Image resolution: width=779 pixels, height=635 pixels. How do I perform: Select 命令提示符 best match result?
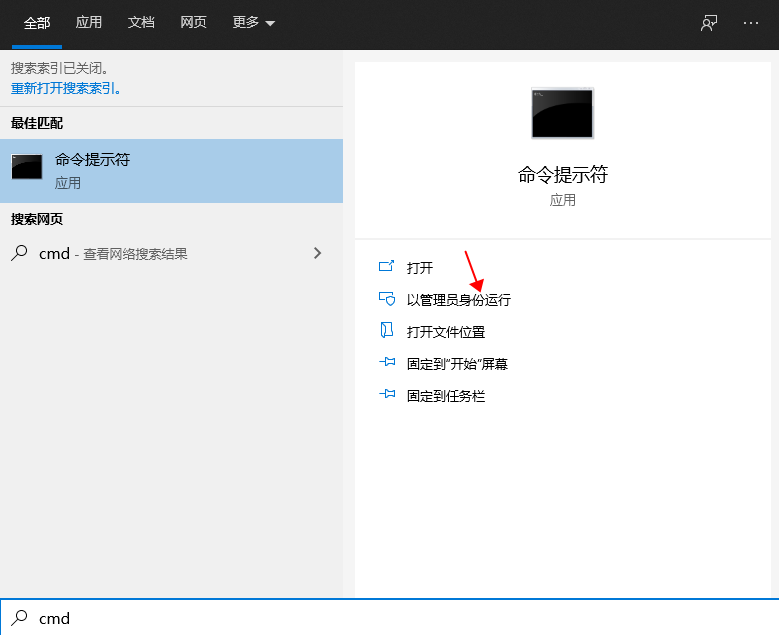171,171
